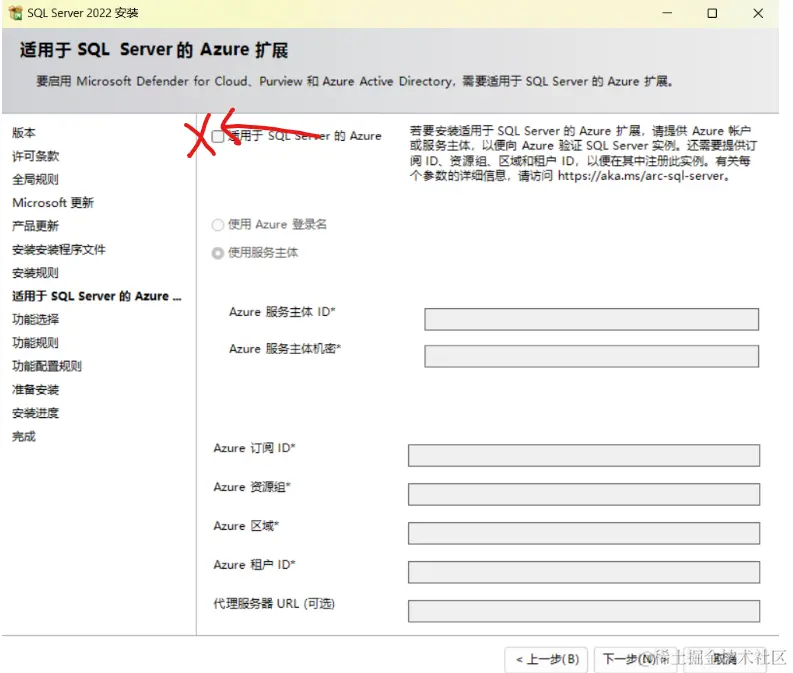Select the 版本 step in the sidebar
This screenshot has width=793, height=673.
click(x=24, y=133)
